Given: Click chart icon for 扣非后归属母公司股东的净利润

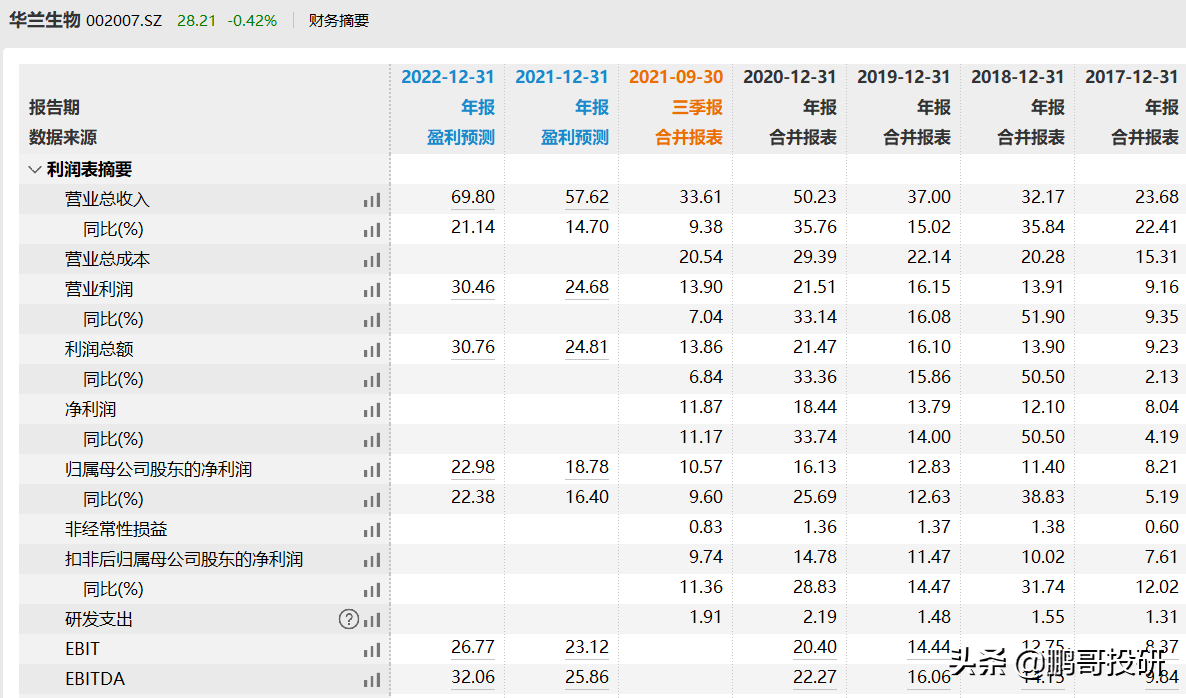Looking at the screenshot, I should (x=371, y=560).
